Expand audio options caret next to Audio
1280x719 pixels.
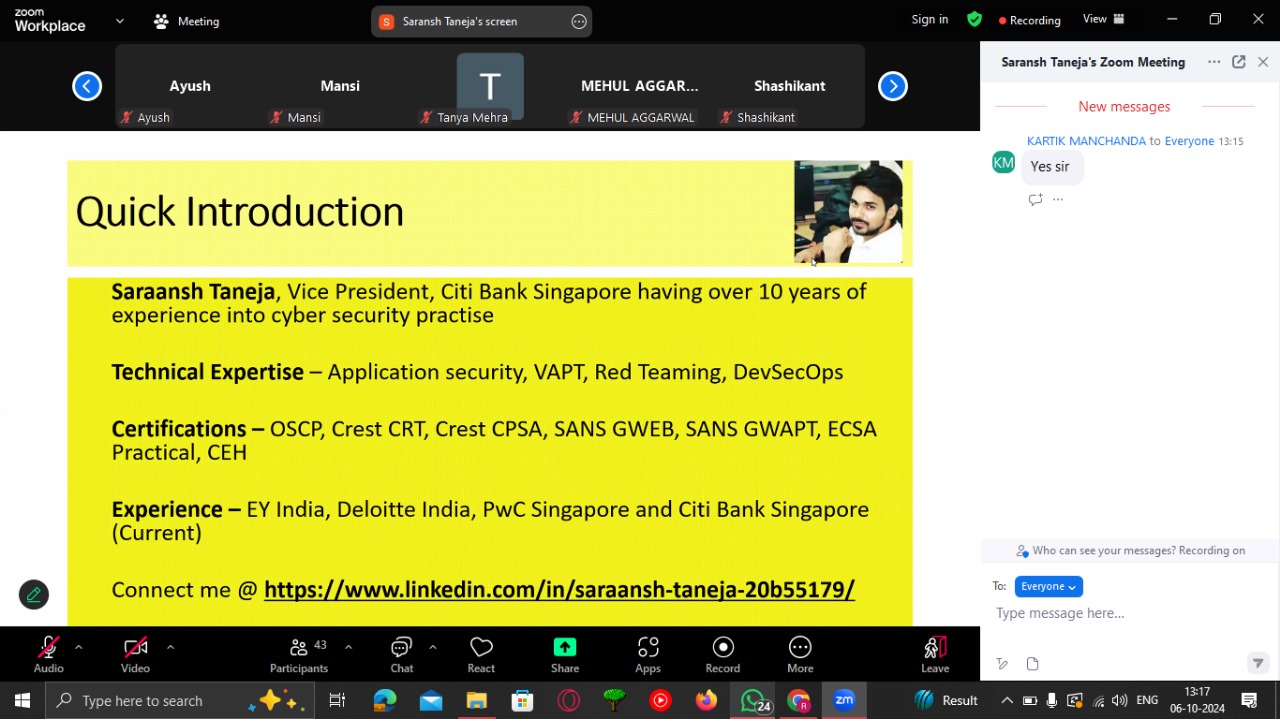click(78, 647)
